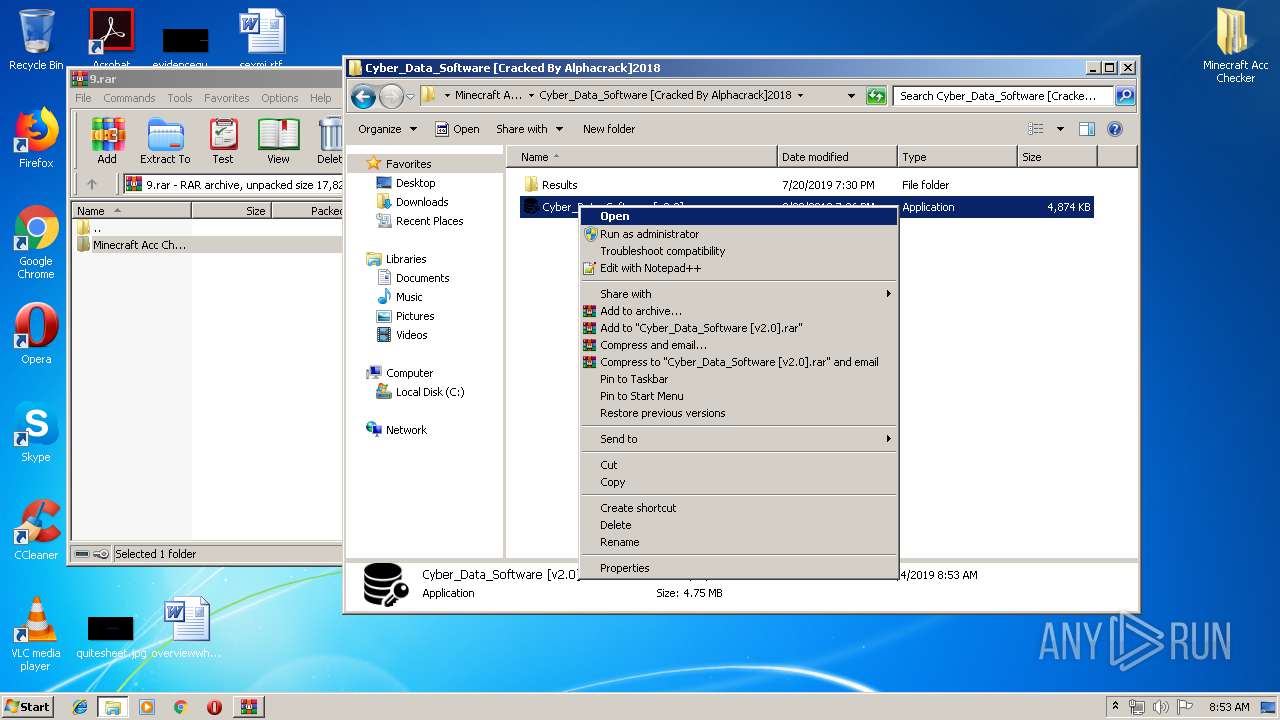The width and height of the screenshot is (1280, 720).
Task: Expand the Share with submenu arrow
Action: pyautogui.click(x=888, y=294)
